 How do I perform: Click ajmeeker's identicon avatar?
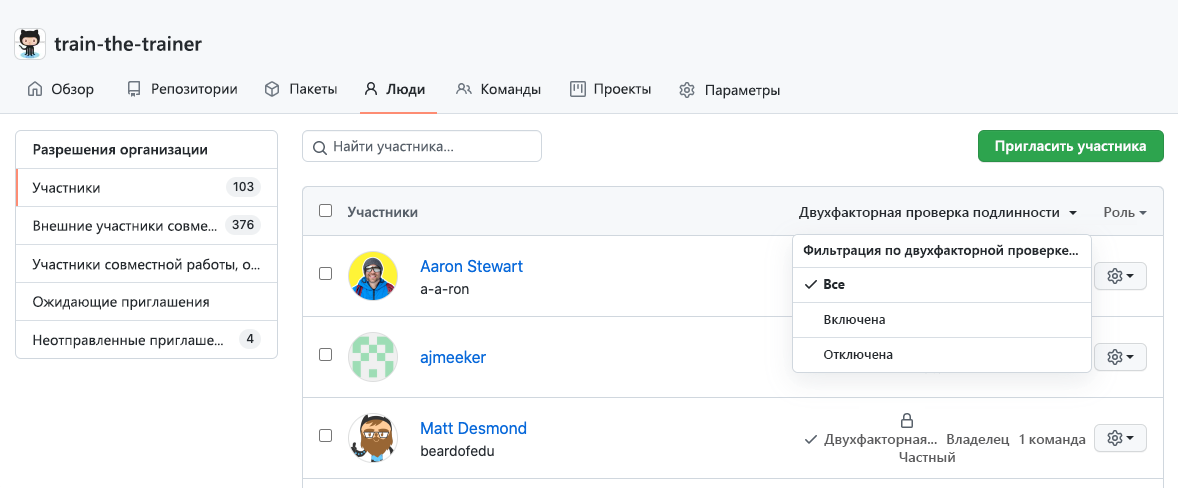[373, 357]
